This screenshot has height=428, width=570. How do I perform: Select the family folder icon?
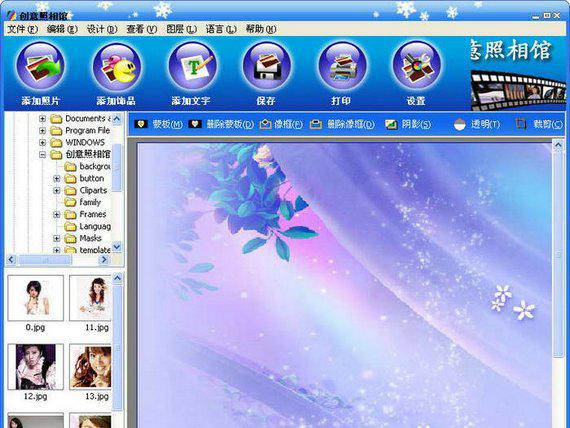coord(70,202)
